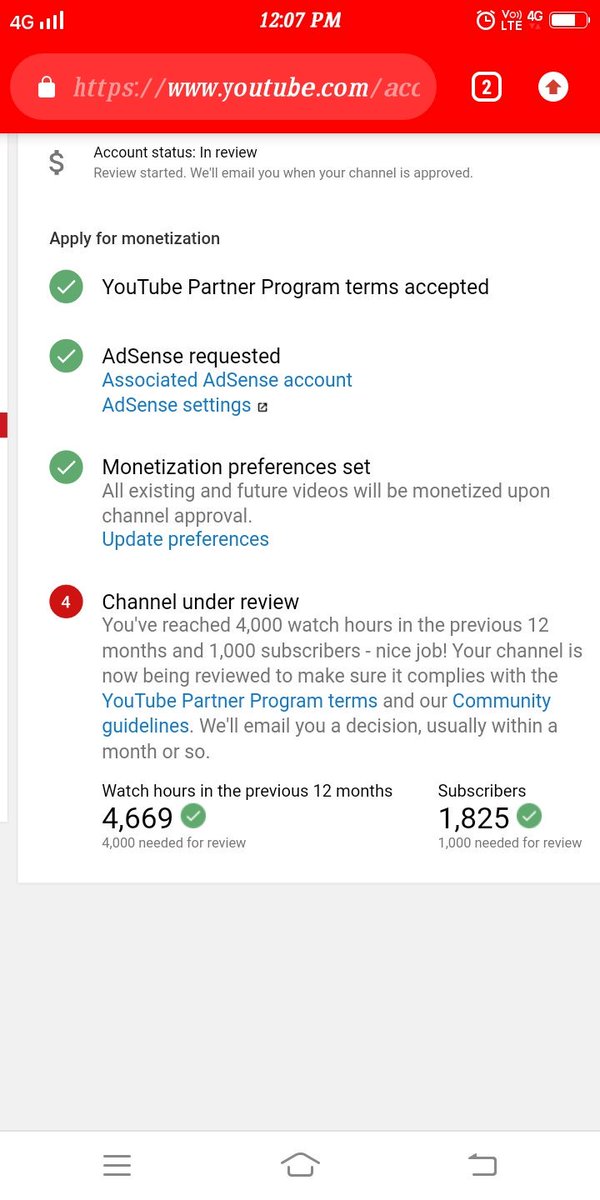The height and width of the screenshot is (1200, 600).
Task: Open the tab switcher showing 2 tabs
Action: tap(486, 87)
